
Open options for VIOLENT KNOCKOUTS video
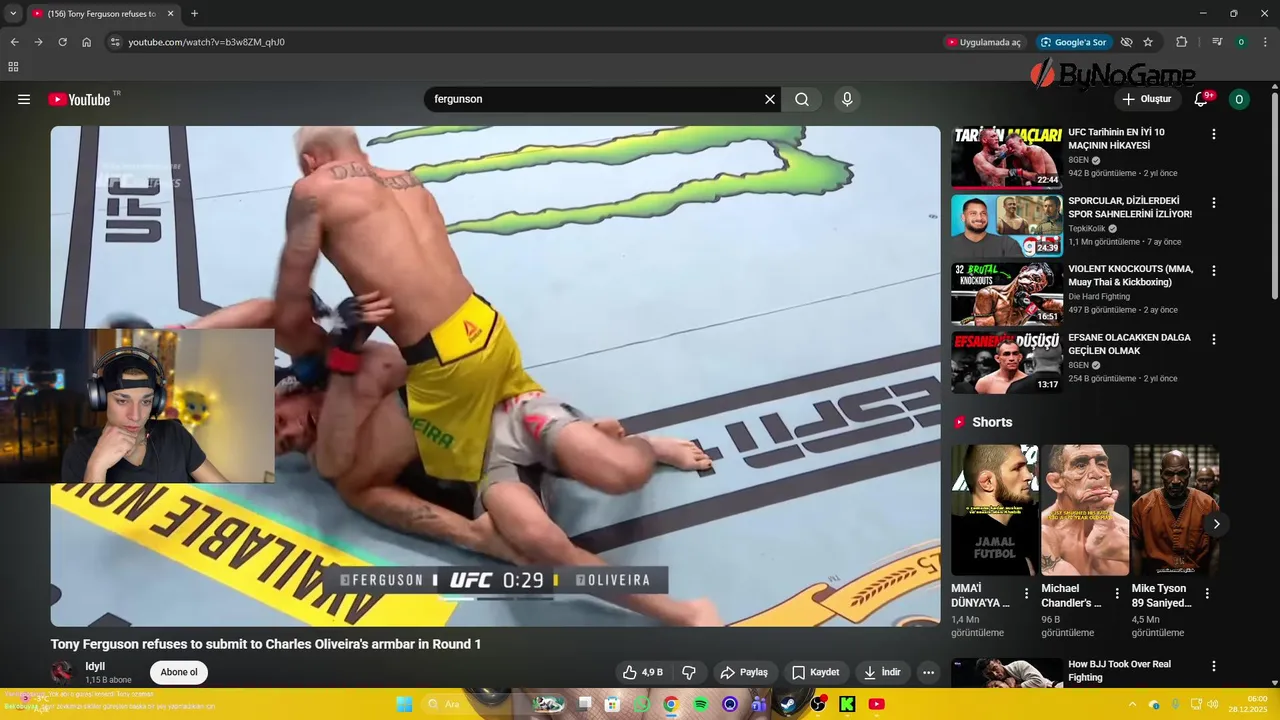pos(1214,271)
